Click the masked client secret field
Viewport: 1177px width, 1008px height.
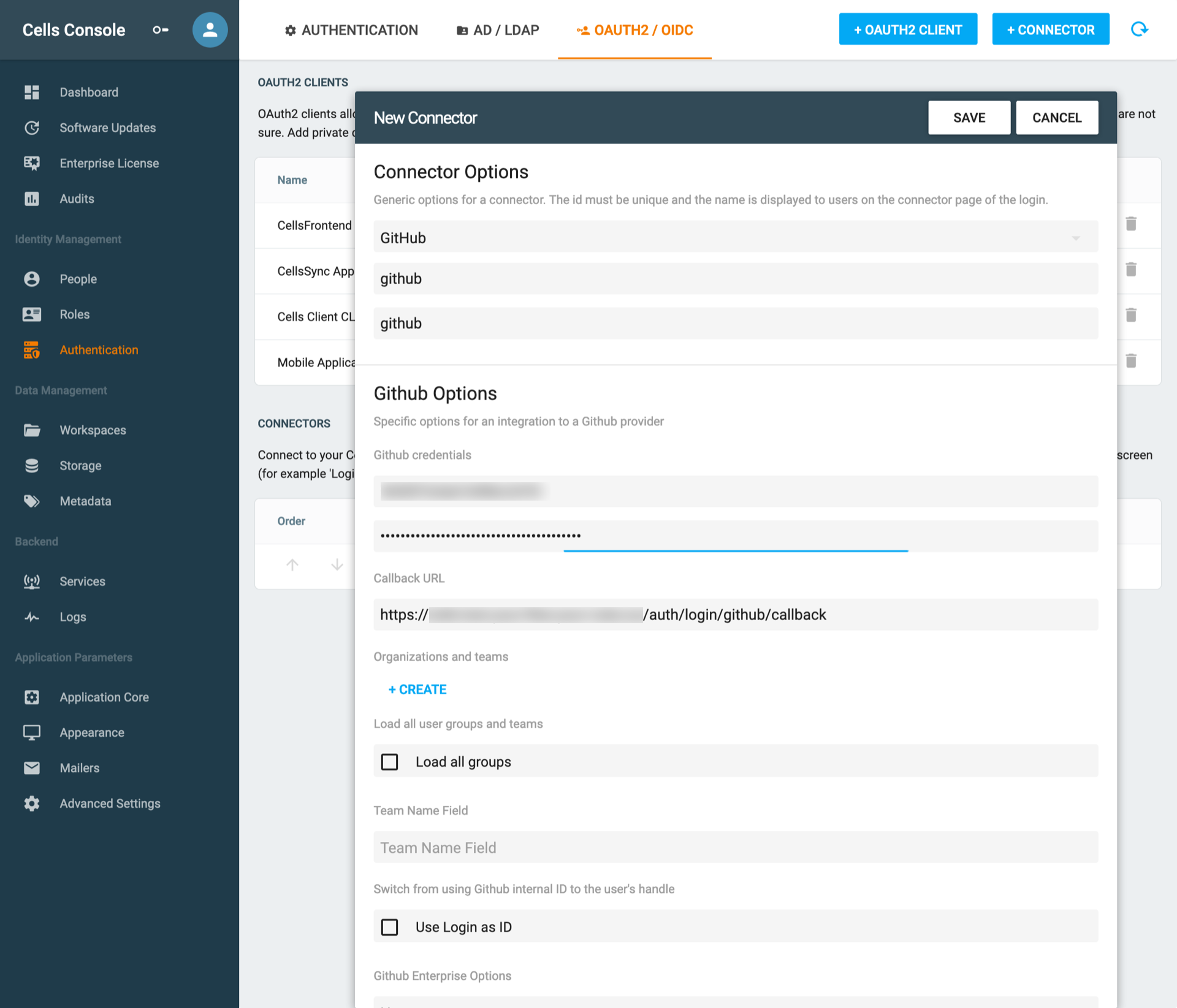pyautogui.click(x=736, y=536)
